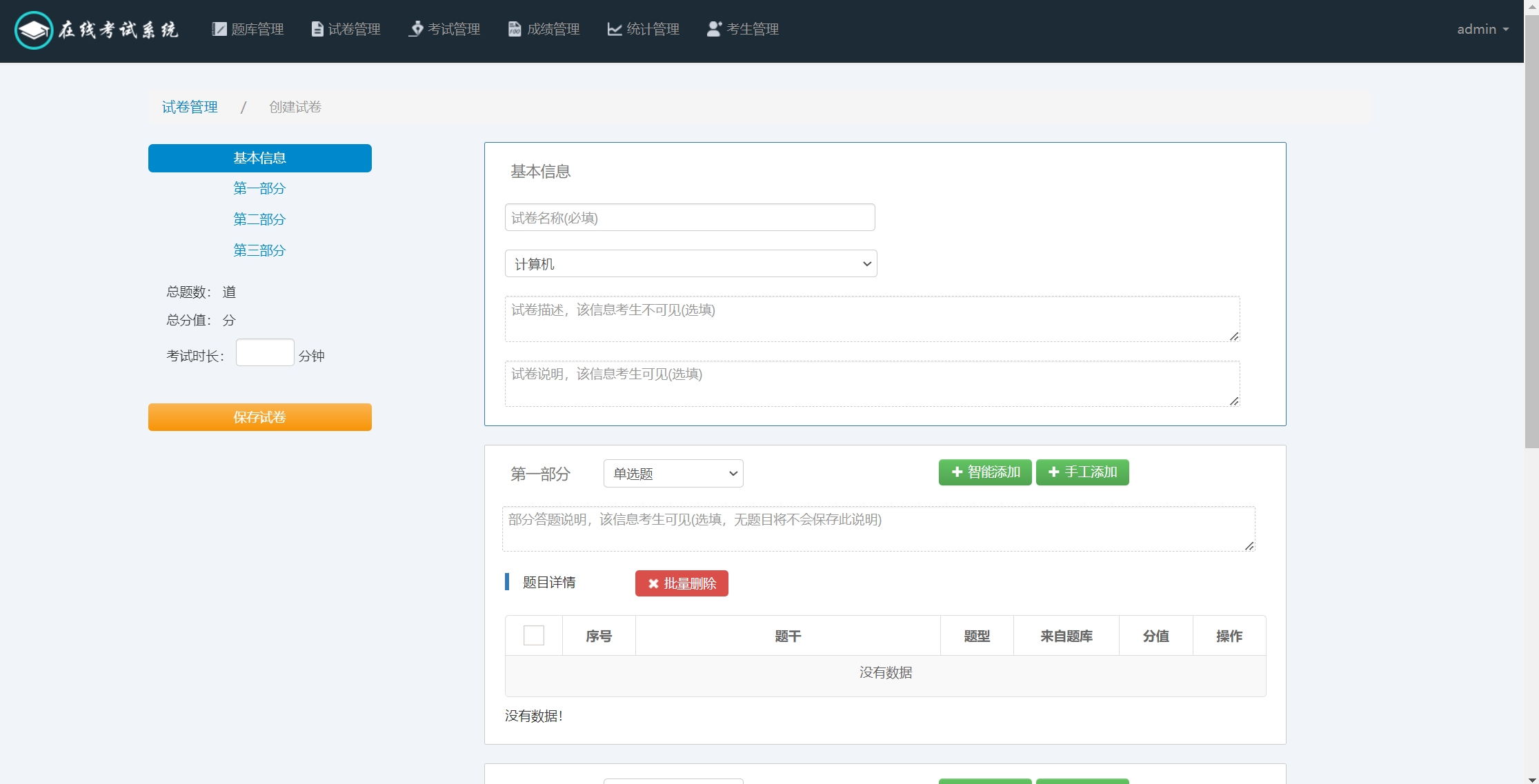Click the 考生管理 user icon
This screenshot has width=1539, height=784.
(x=714, y=29)
